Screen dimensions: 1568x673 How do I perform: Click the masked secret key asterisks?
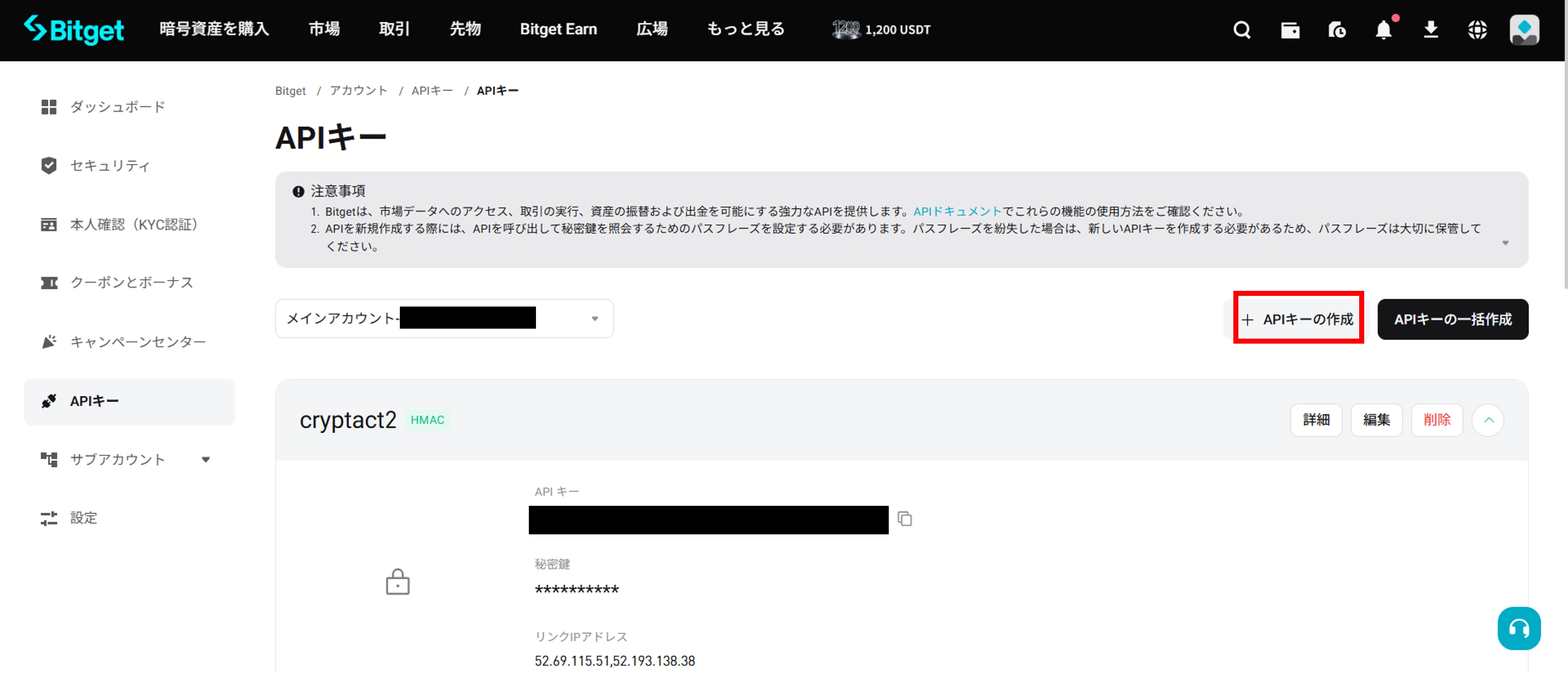[x=577, y=590]
